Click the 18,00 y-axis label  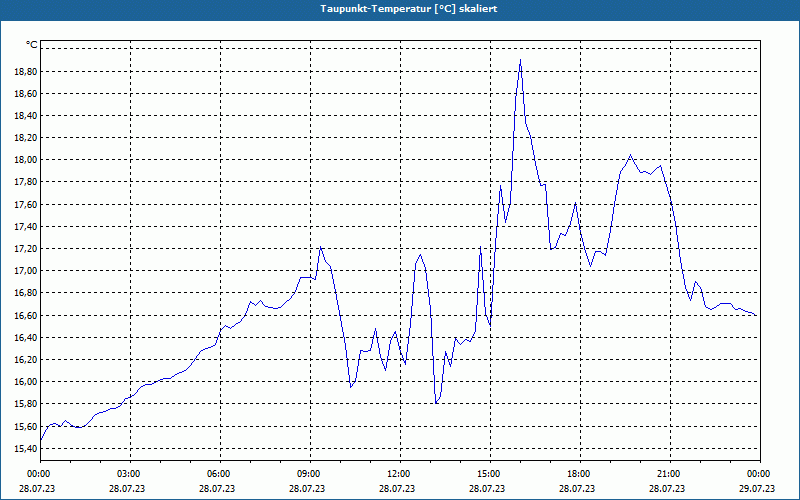tap(27, 160)
